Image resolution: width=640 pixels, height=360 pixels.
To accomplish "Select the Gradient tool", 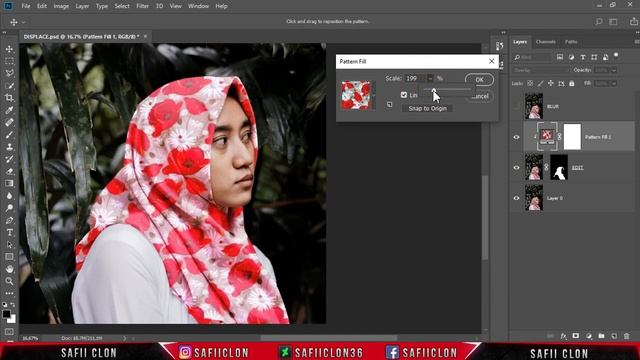I will (x=9, y=184).
